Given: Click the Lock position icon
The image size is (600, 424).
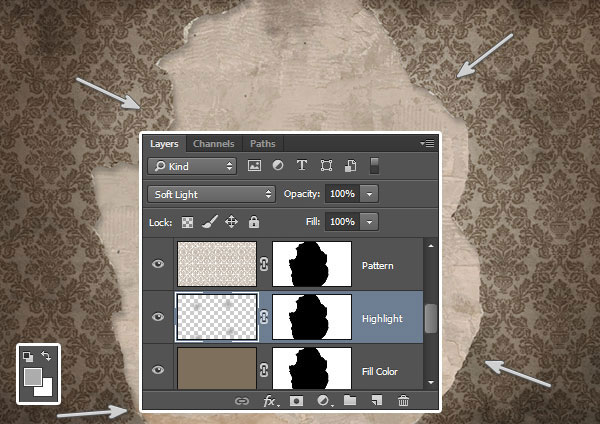Looking at the screenshot, I should click(231, 222).
